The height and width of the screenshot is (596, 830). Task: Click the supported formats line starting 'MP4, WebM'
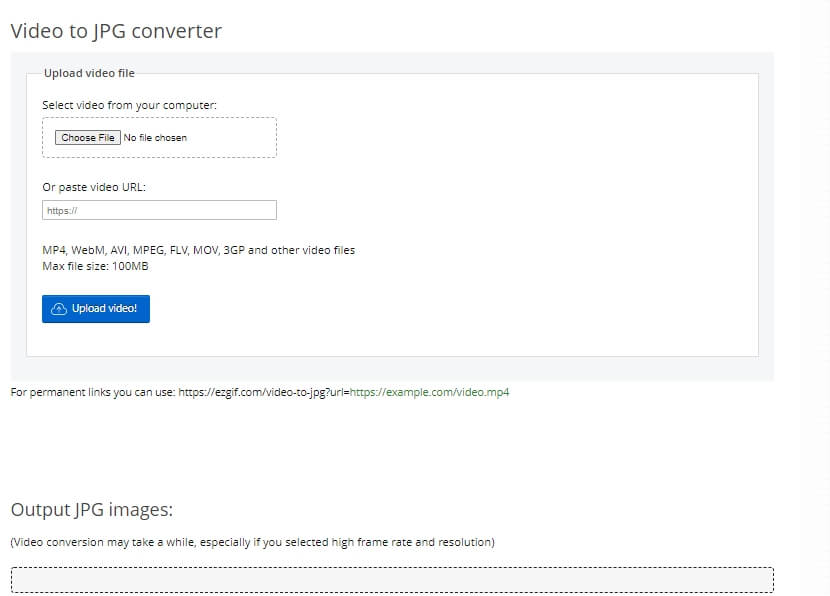(199, 250)
